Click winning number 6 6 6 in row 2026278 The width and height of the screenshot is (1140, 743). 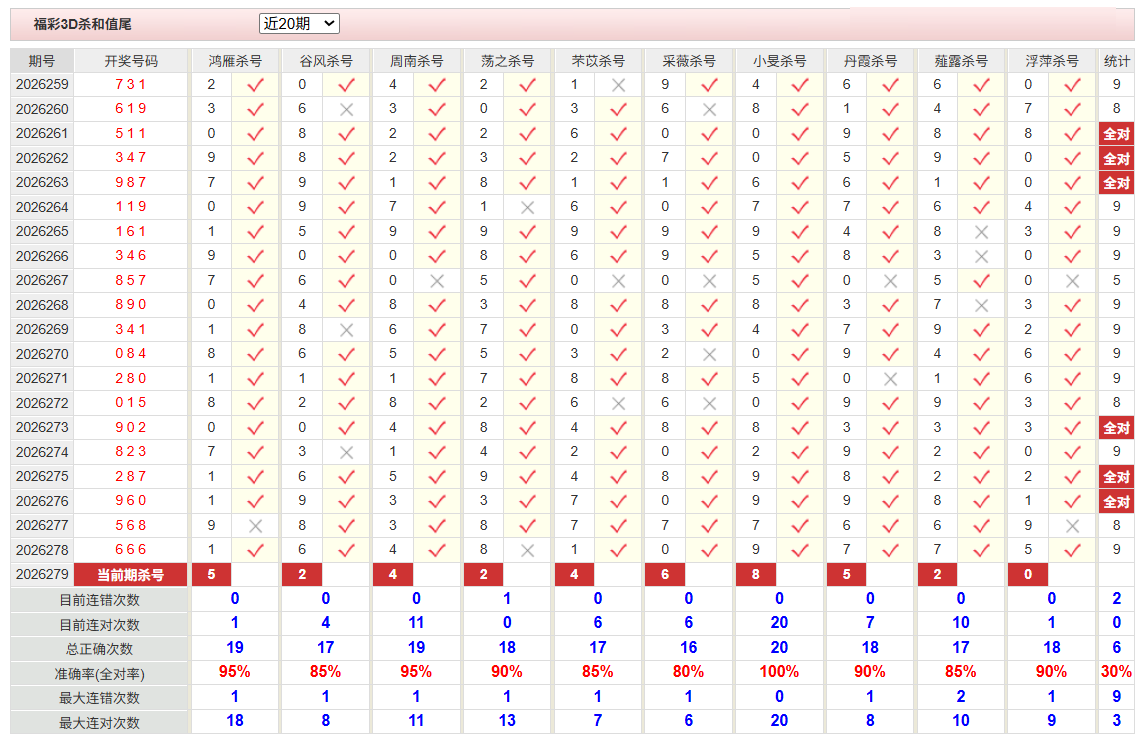(131, 550)
